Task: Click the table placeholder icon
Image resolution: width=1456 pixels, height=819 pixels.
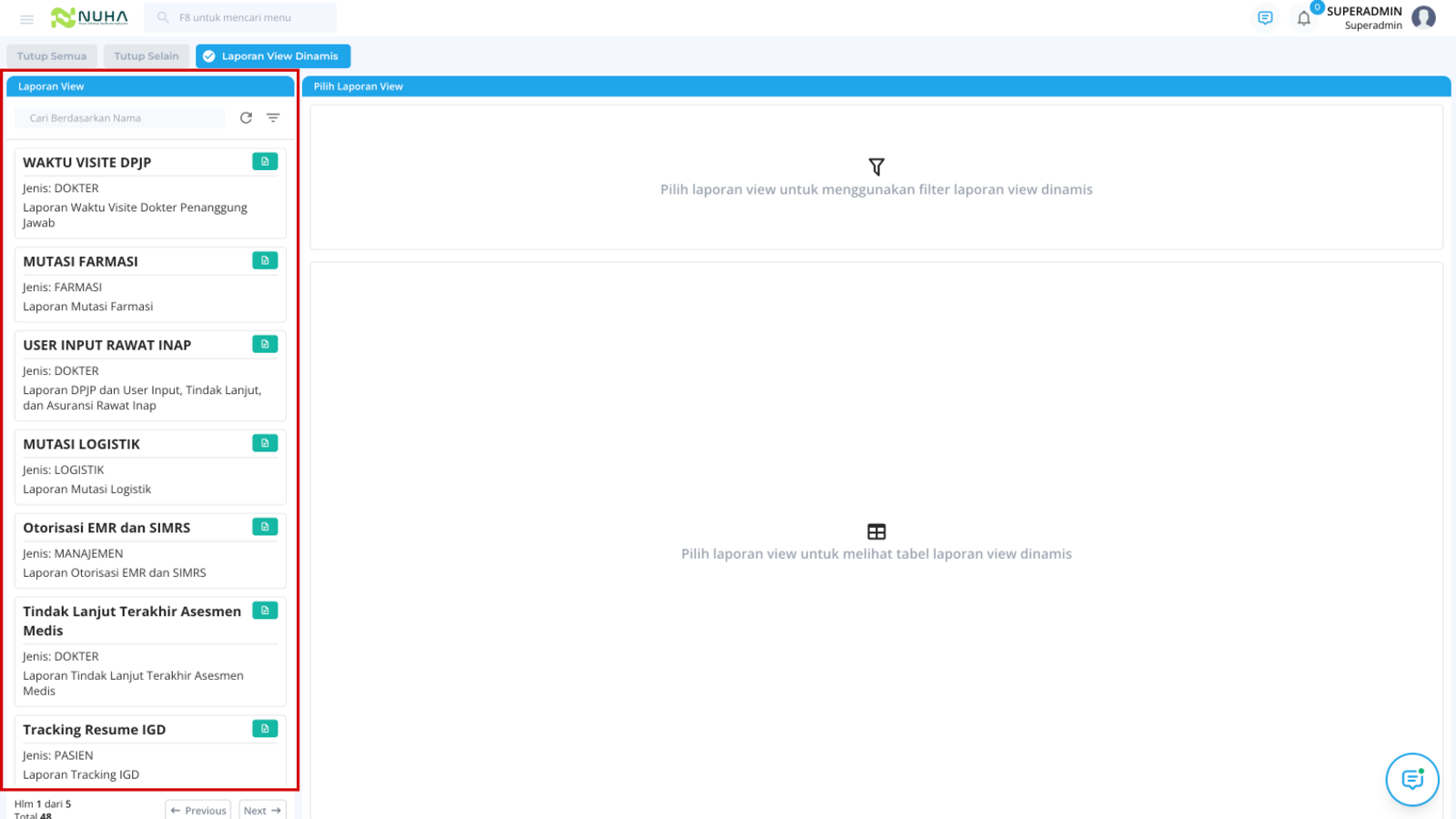Action: pos(876,531)
